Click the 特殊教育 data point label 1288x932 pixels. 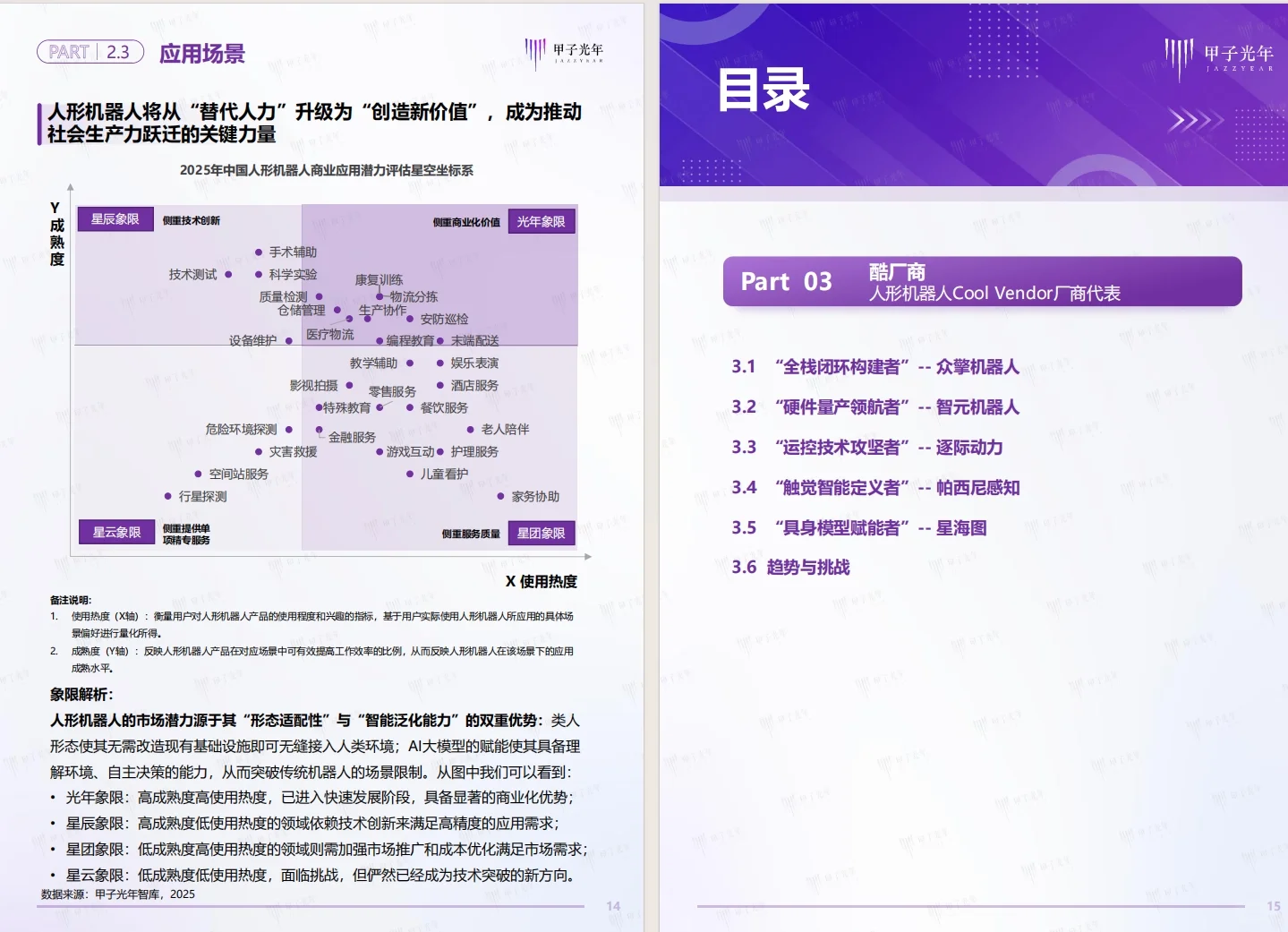[346, 408]
